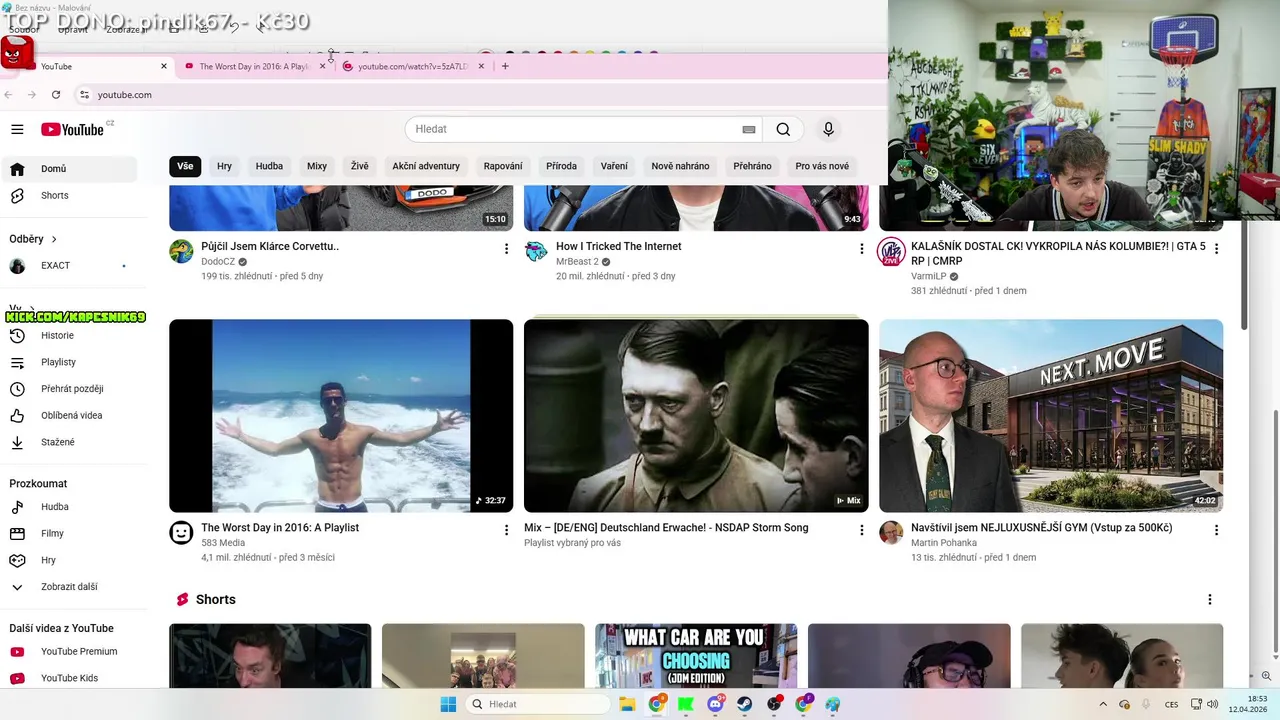The width and height of the screenshot is (1280, 720).
Task: Go forward using browser forward arrow
Action: (x=32, y=94)
